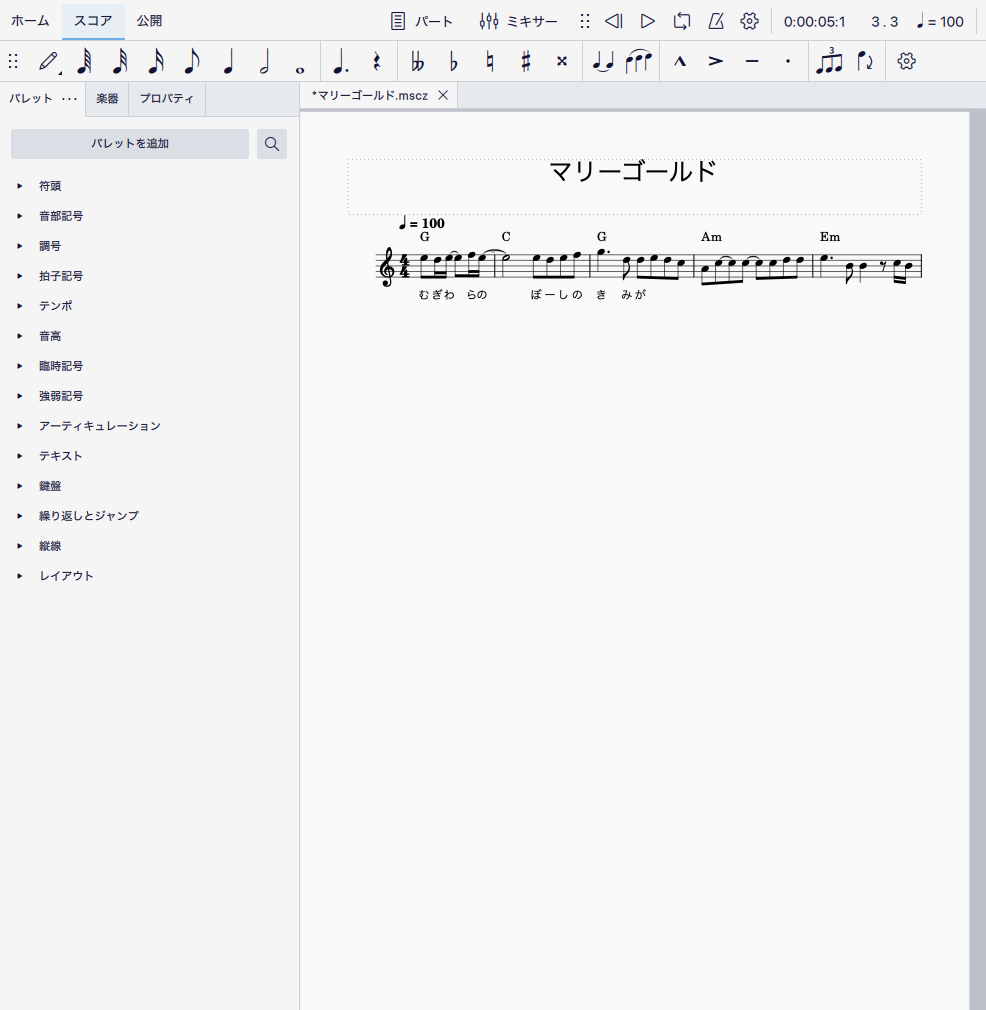The height and width of the screenshot is (1010, 986).
Task: Select the eighth note duration
Action: pyautogui.click(x=192, y=61)
